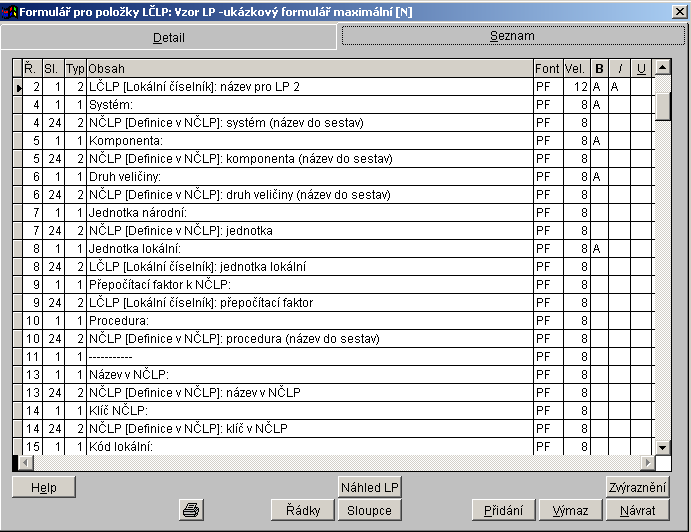Click the Zvýraznění button

[x=637, y=487]
